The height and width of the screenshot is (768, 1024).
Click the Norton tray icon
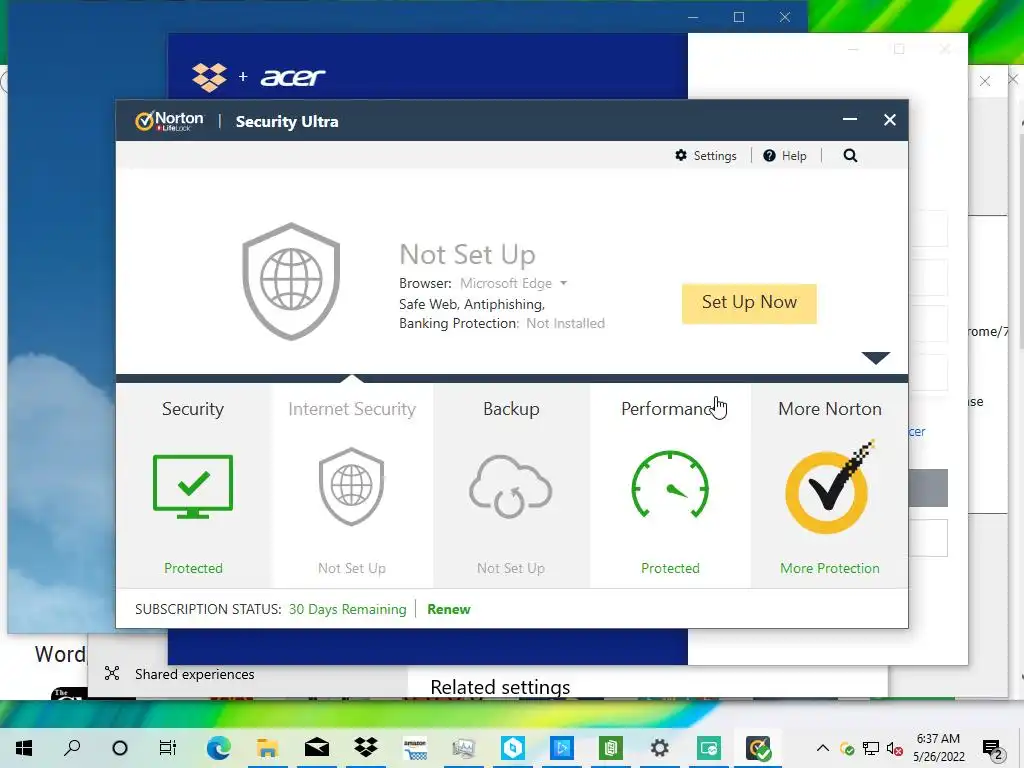[x=847, y=749]
